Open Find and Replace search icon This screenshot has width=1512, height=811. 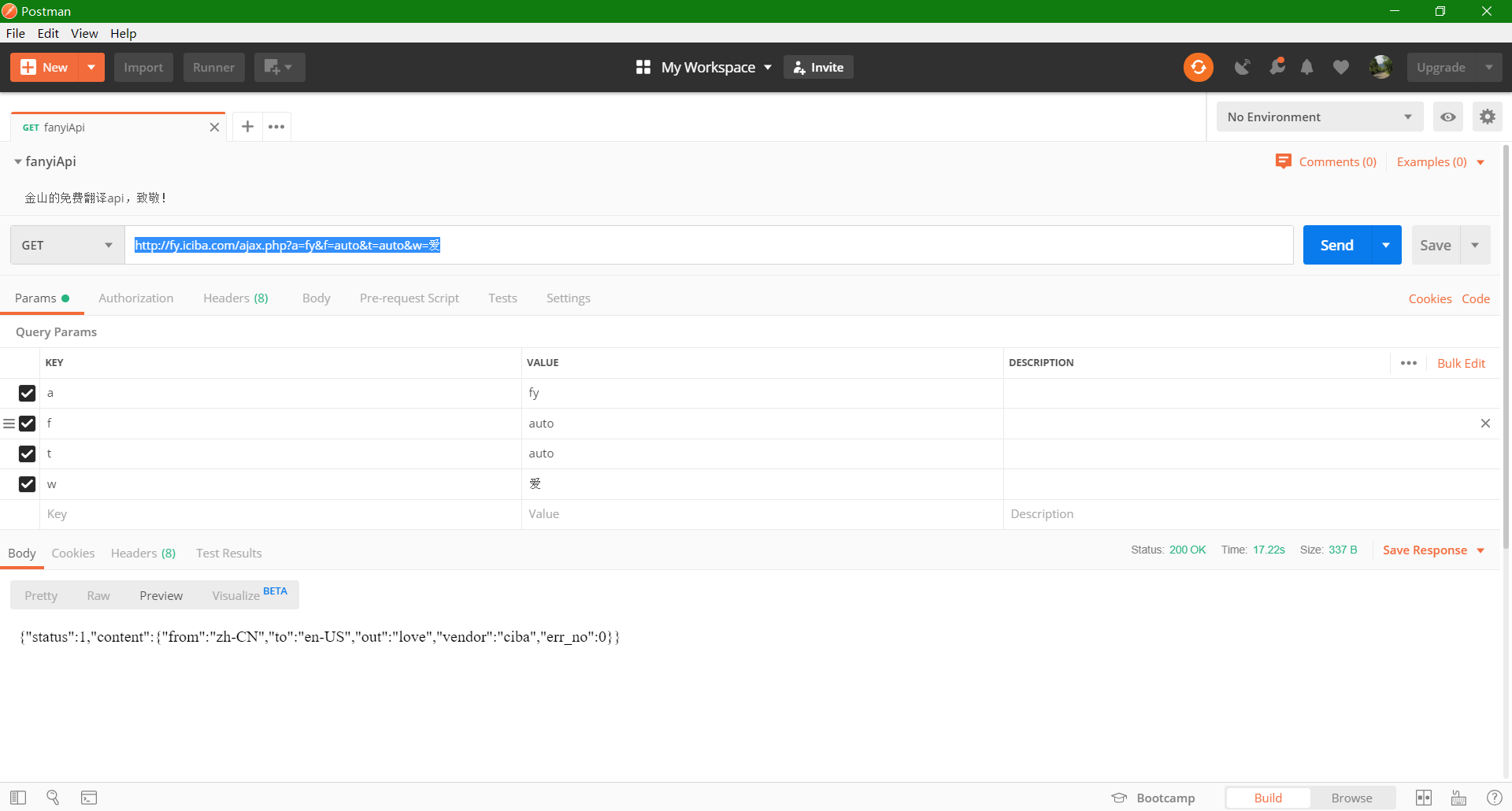53,798
